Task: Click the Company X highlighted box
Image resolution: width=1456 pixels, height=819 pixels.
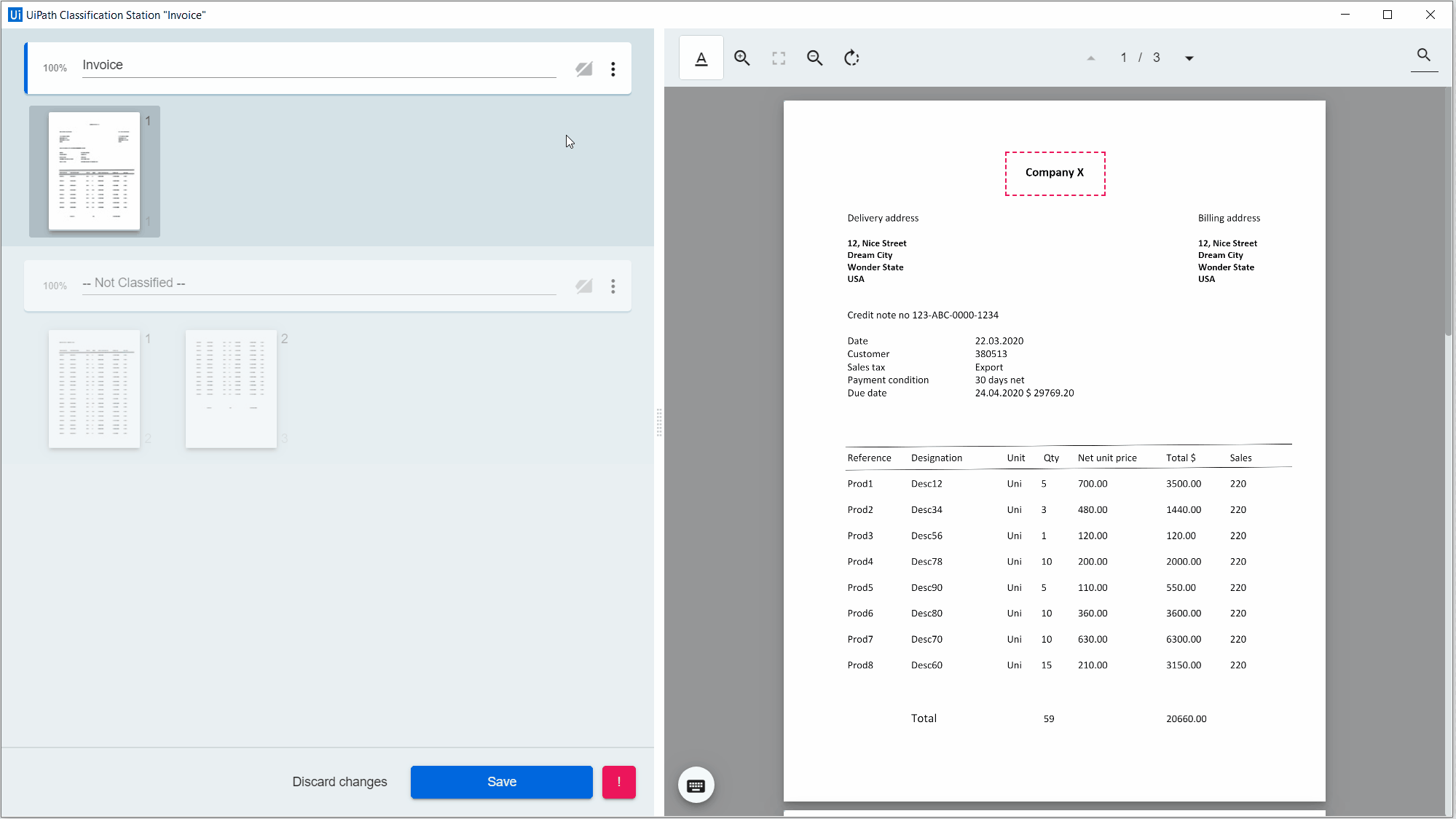Action: pyautogui.click(x=1055, y=173)
